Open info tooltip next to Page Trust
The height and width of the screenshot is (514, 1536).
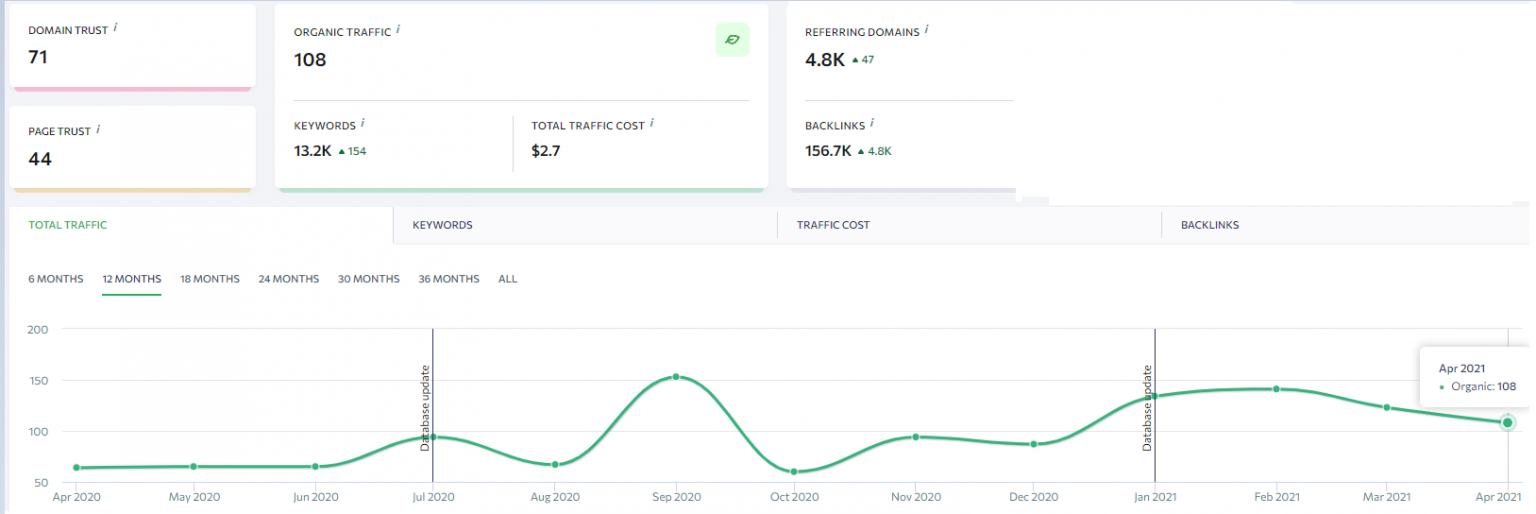click(x=98, y=129)
